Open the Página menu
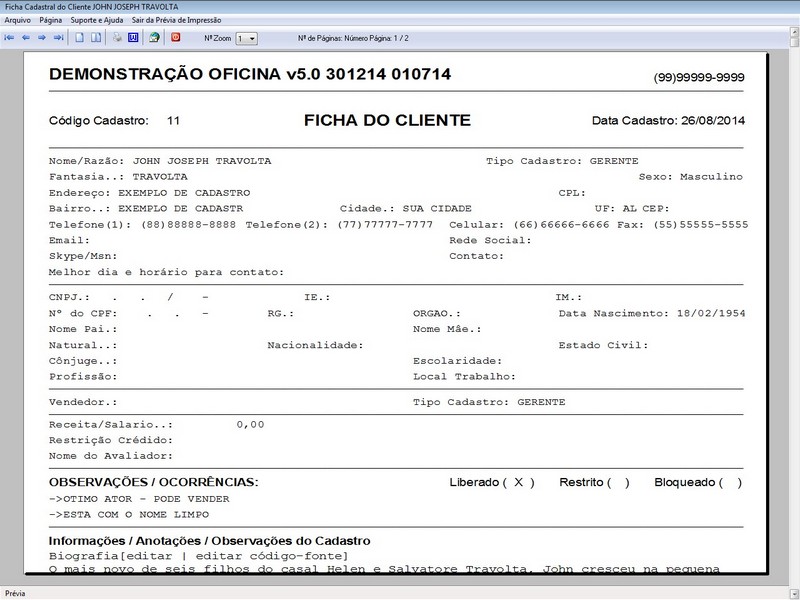 click(51, 20)
